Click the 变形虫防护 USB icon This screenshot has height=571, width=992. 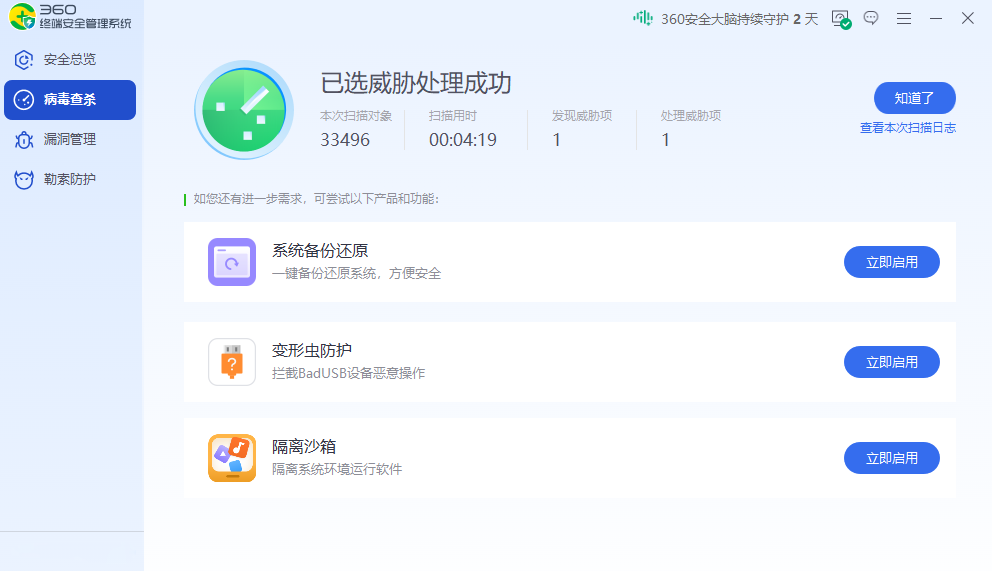(232, 362)
